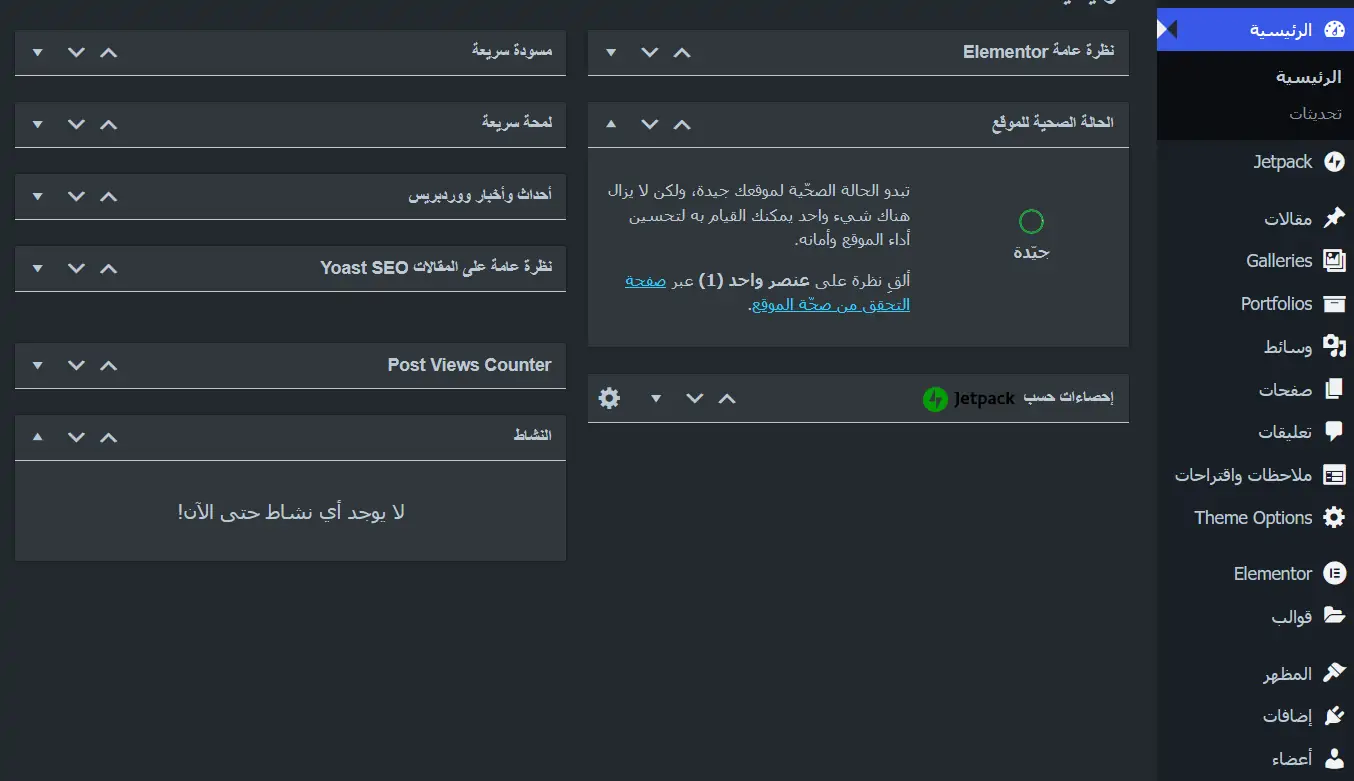Viewport: 1354px width, 781px height.
Task: Open the pages menu item
Action: pyautogui.click(x=1285, y=390)
